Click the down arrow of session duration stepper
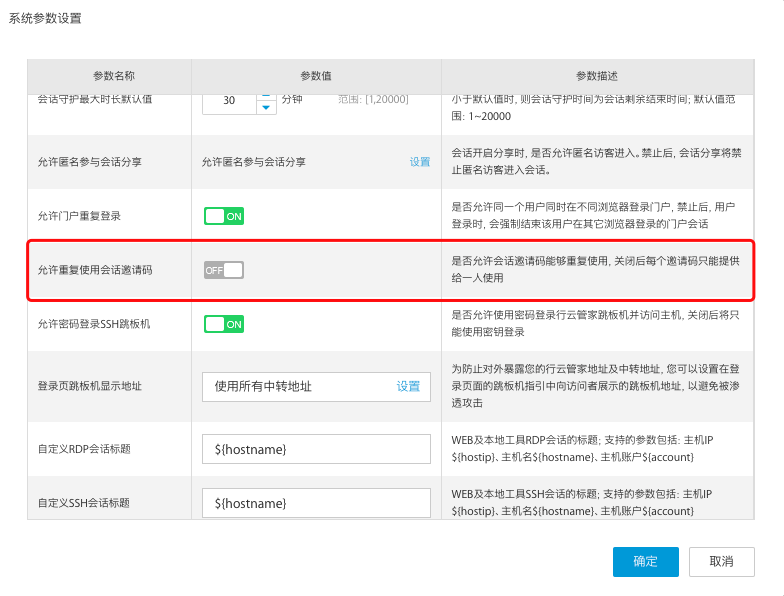This screenshot has height=596, width=784. click(x=266, y=108)
